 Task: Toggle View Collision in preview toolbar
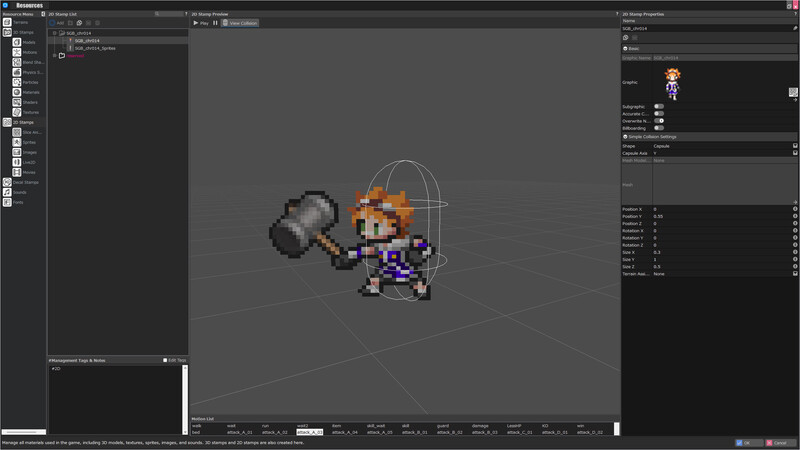pos(240,23)
